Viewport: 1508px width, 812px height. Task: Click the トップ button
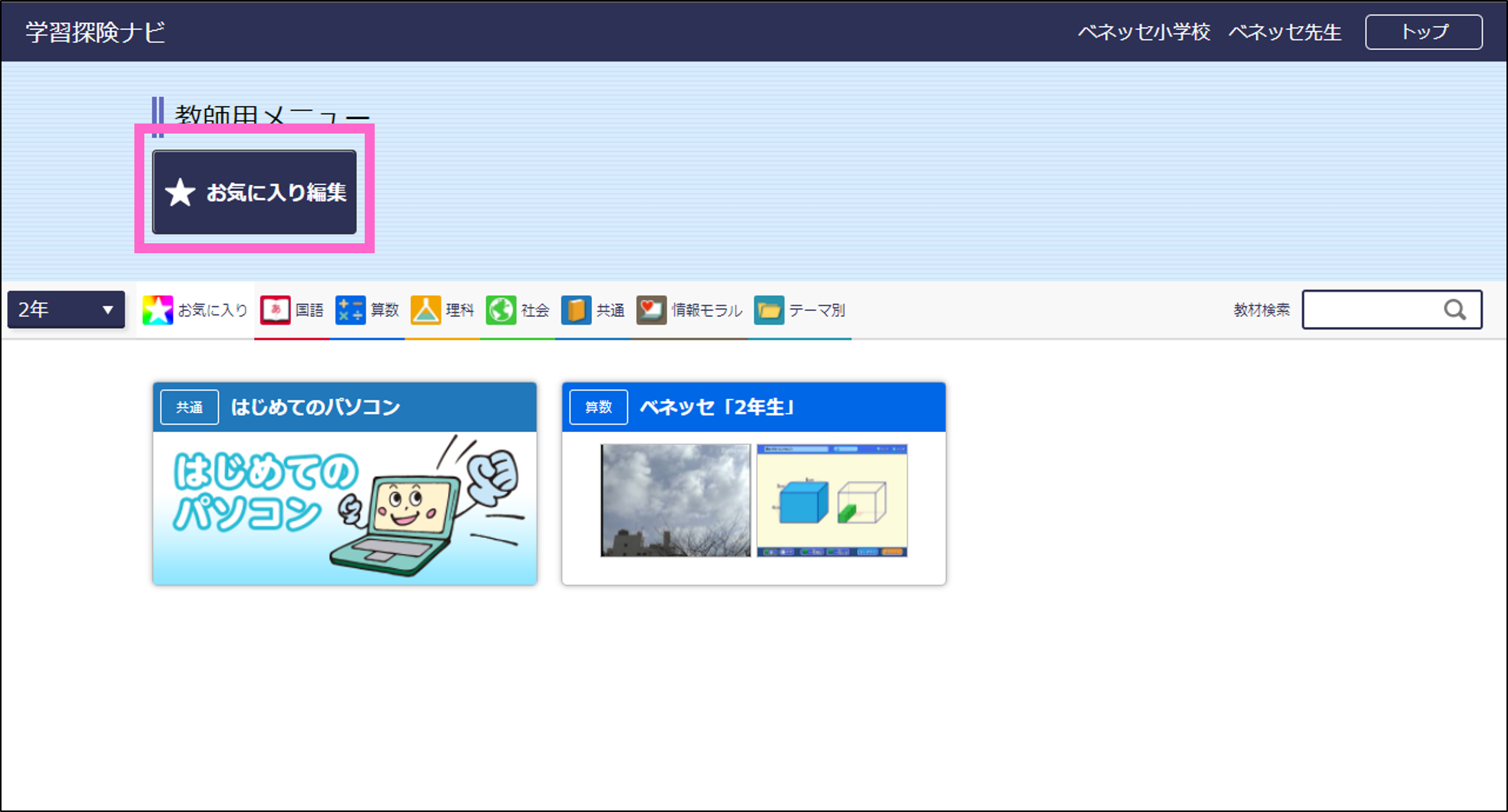[x=1423, y=31]
